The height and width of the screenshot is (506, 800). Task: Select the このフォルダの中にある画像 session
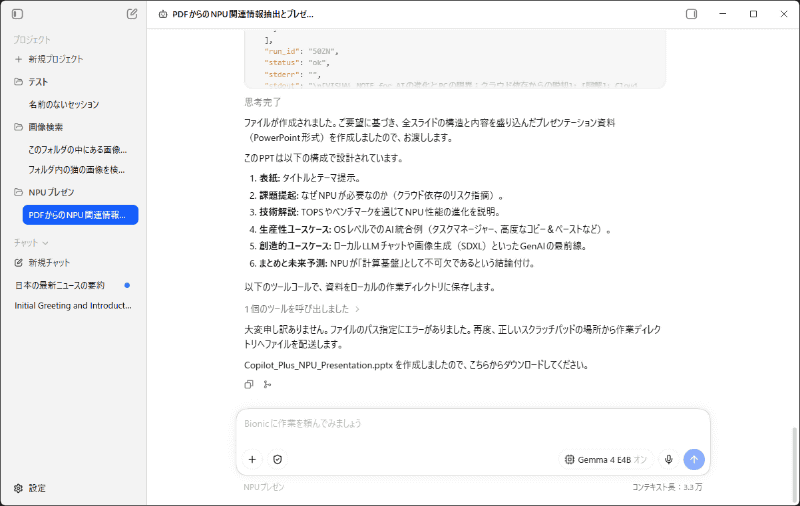(x=80, y=149)
